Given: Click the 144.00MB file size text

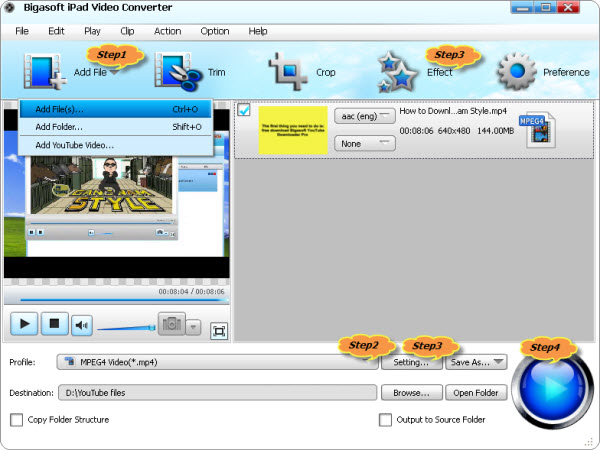Looking at the screenshot, I should [x=496, y=131].
